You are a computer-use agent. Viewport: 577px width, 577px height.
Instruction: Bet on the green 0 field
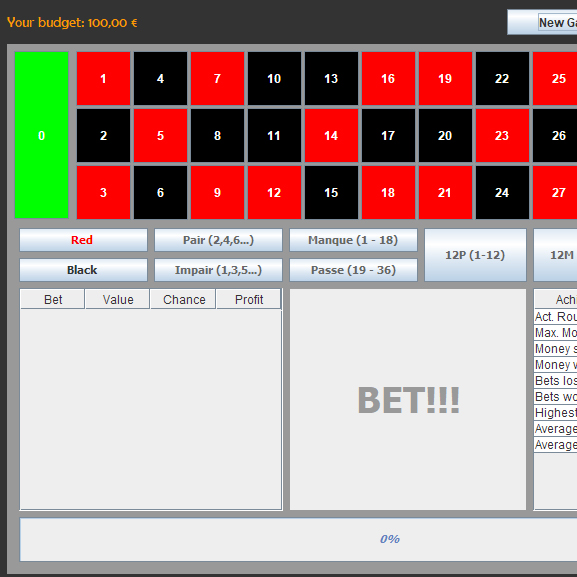[42, 135]
